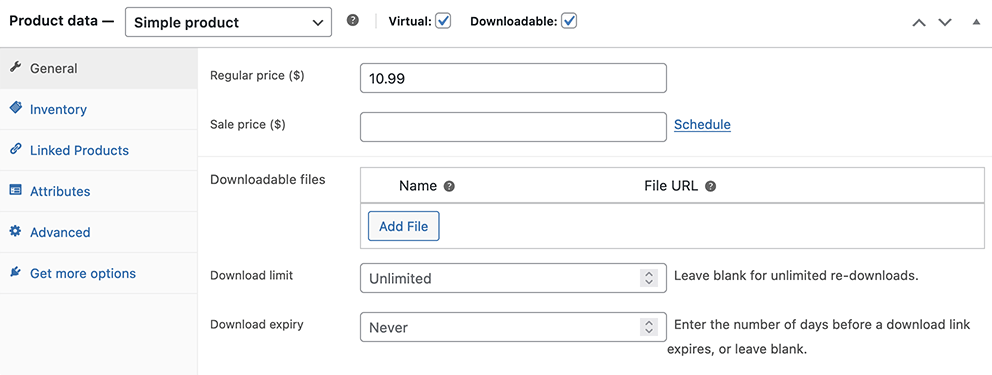The image size is (992, 375).
Task: Click the Schedule sale price link
Action: pyautogui.click(x=702, y=125)
